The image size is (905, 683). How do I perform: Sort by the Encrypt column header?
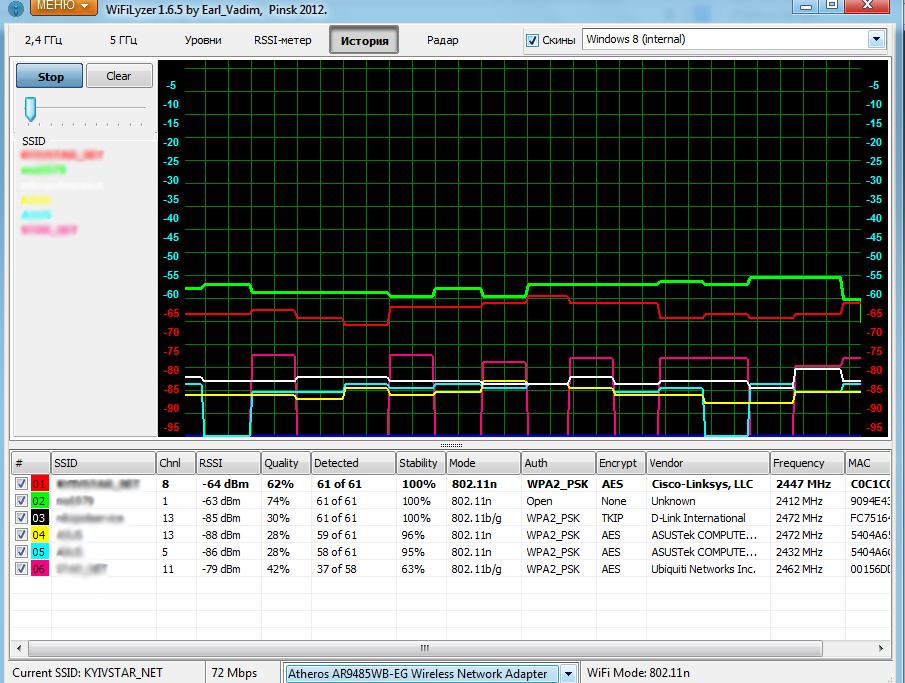point(621,463)
